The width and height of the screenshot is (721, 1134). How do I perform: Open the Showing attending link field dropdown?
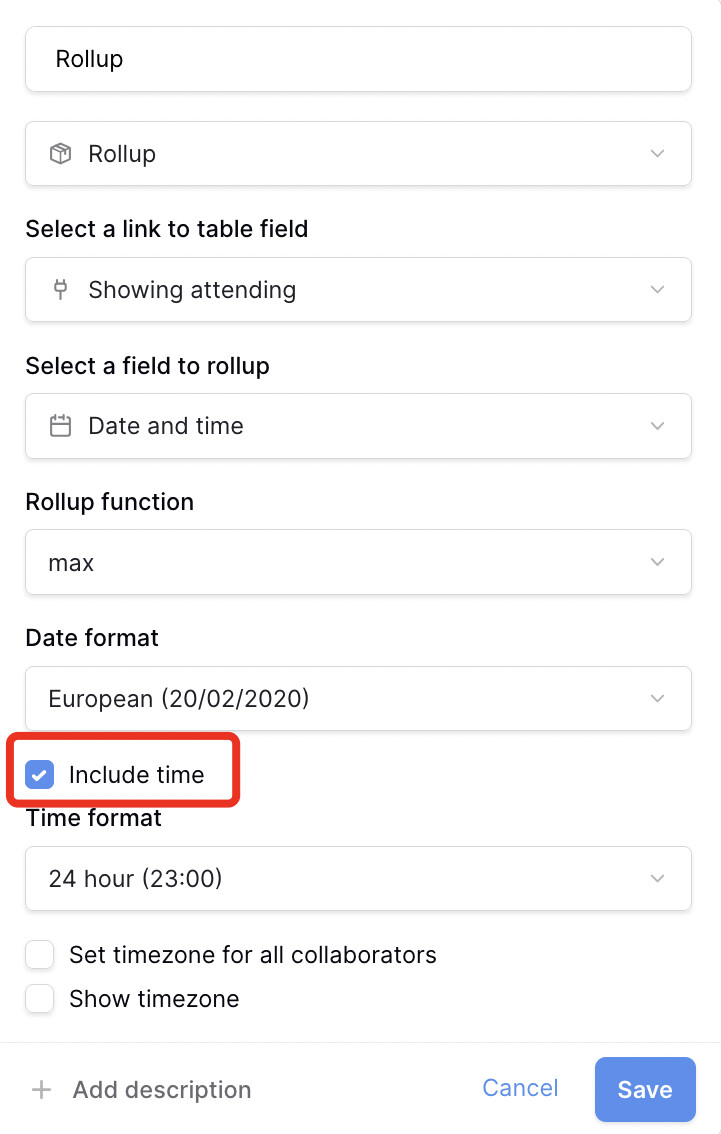tap(359, 289)
